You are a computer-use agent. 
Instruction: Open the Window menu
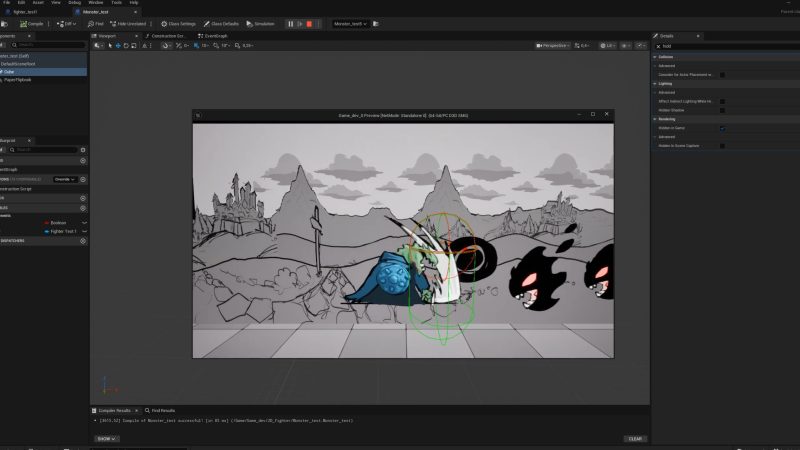pos(95,3)
